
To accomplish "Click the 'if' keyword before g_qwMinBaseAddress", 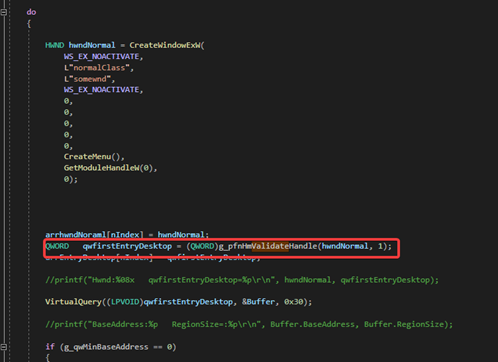I will point(50,347).
